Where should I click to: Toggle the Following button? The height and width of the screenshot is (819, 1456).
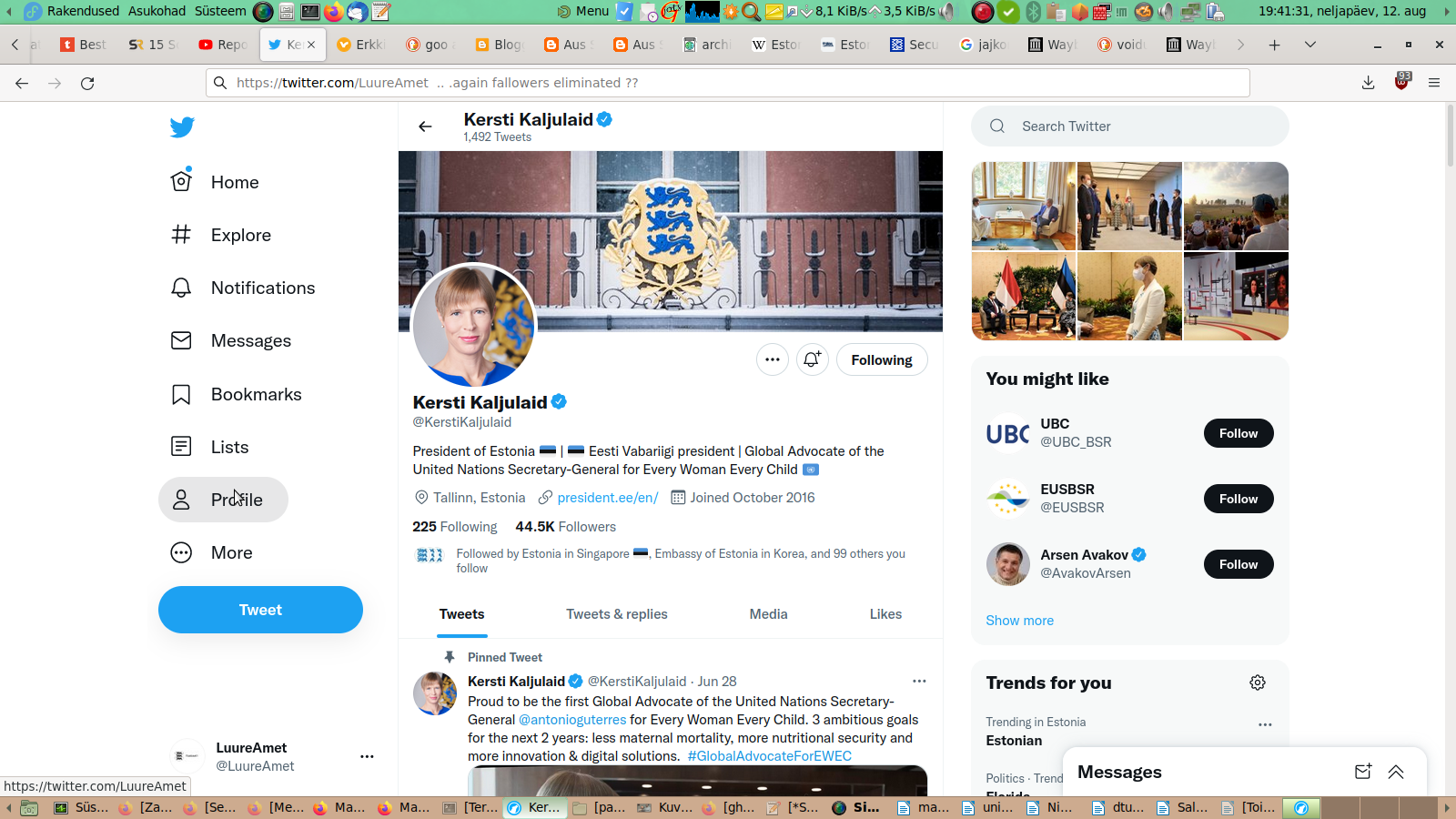pos(882,359)
